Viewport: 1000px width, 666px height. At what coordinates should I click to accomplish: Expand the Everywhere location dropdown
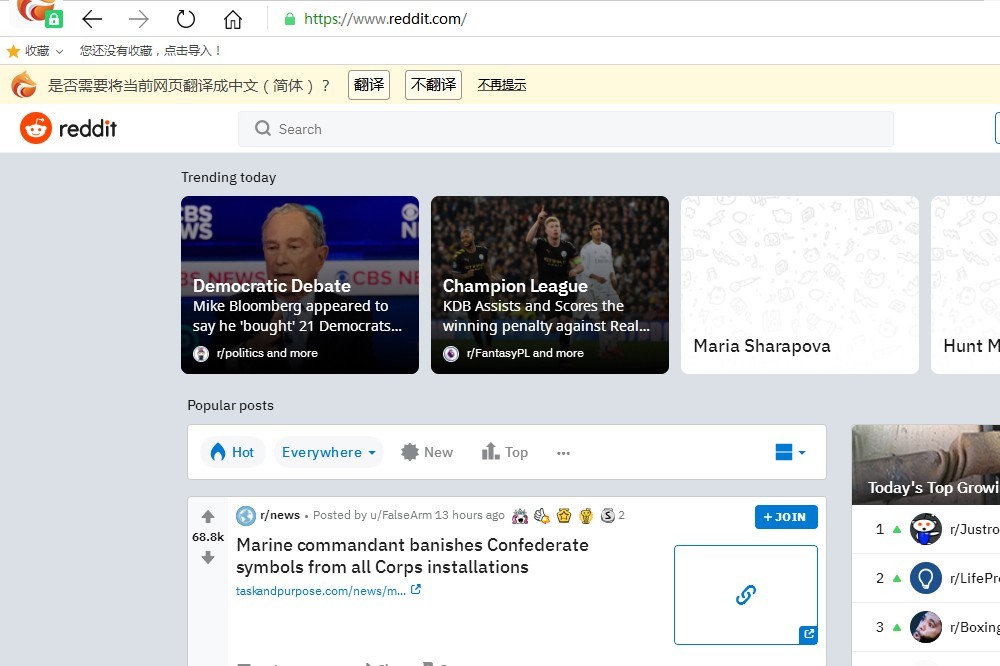(328, 453)
